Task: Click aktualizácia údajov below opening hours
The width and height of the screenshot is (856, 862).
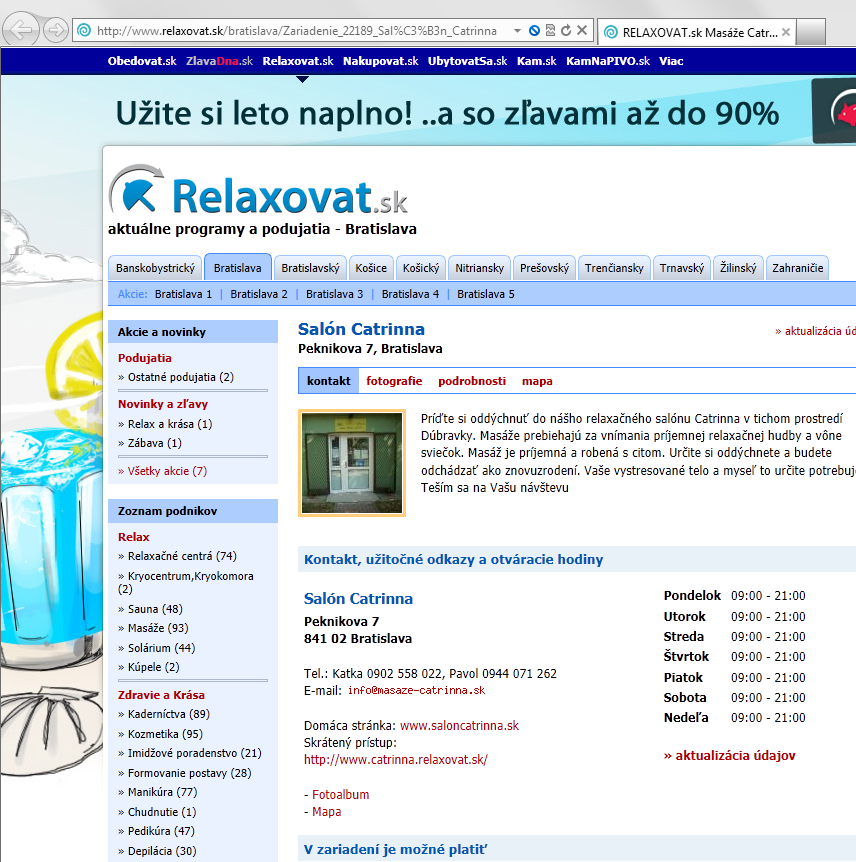Action: pos(730,756)
